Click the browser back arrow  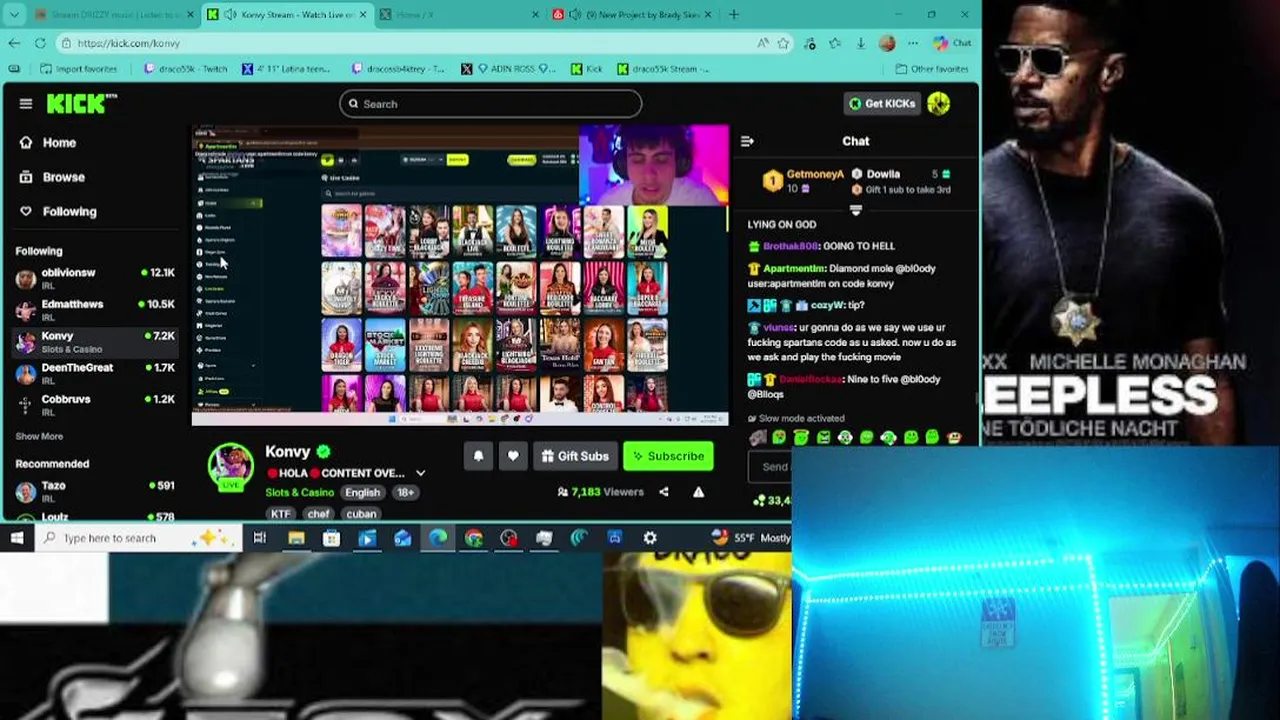[x=14, y=43]
